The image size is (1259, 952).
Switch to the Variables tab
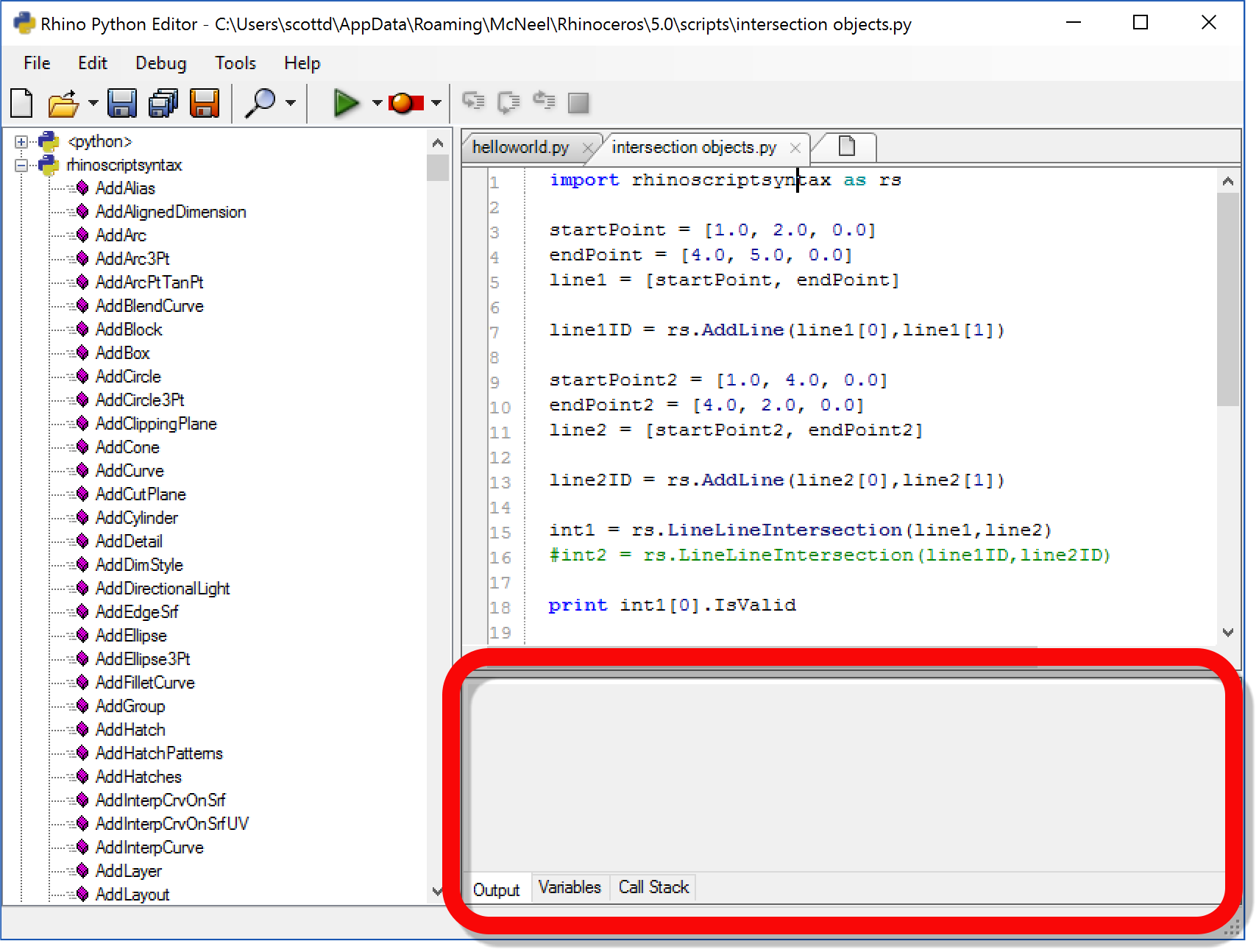pos(569,887)
